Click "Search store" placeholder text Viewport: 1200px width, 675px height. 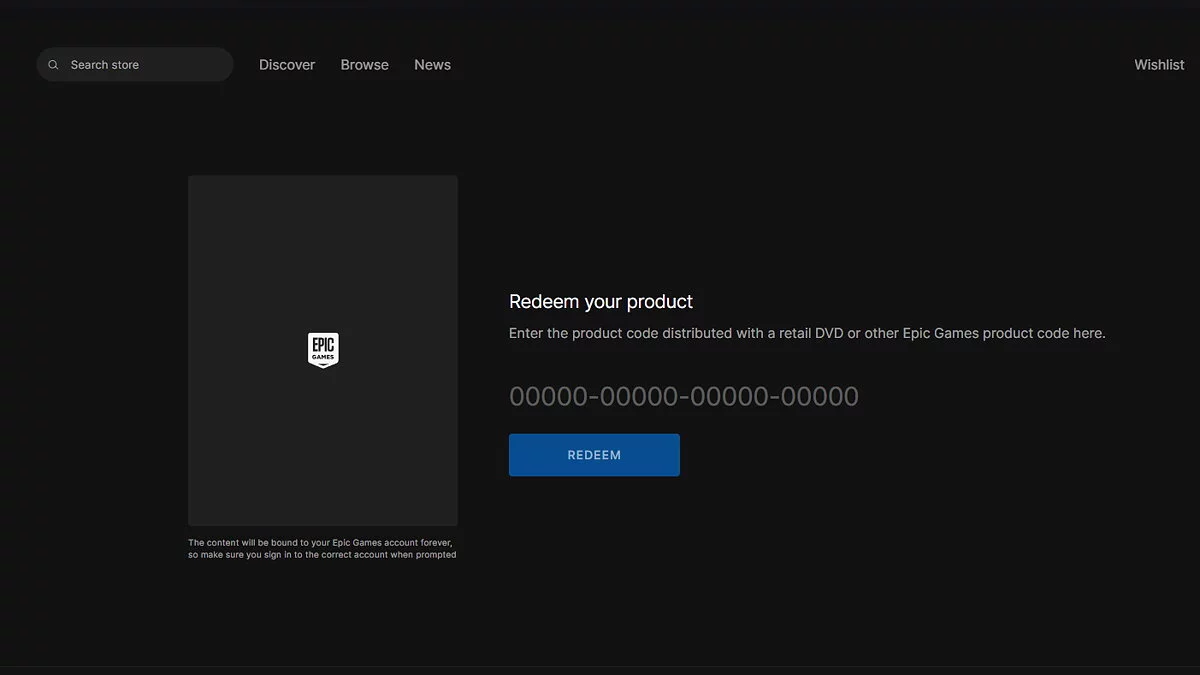tap(105, 65)
